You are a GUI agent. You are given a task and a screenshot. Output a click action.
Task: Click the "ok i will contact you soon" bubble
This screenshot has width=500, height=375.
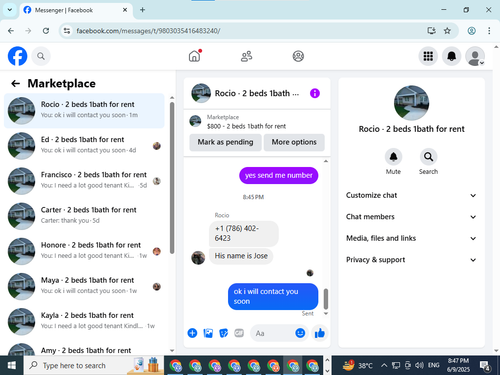tap(273, 296)
